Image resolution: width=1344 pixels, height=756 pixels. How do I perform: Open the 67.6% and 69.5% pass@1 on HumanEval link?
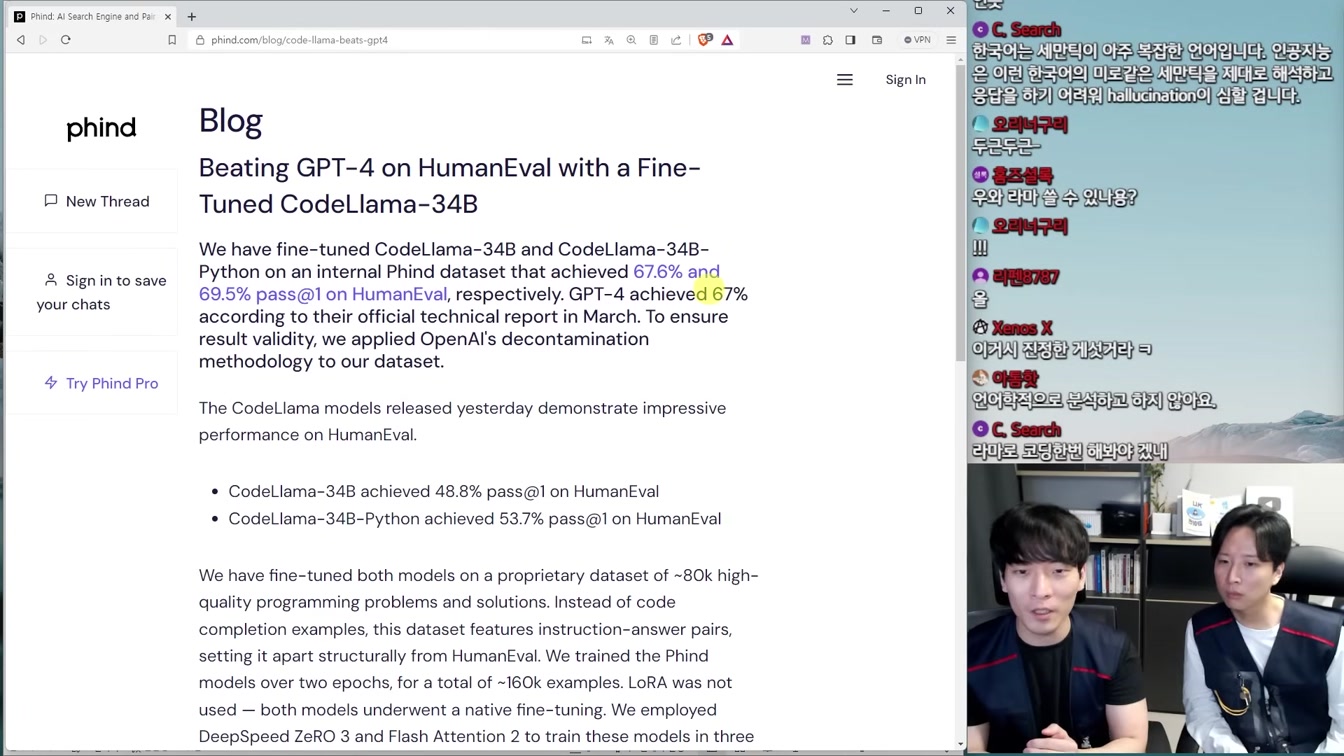459,283
